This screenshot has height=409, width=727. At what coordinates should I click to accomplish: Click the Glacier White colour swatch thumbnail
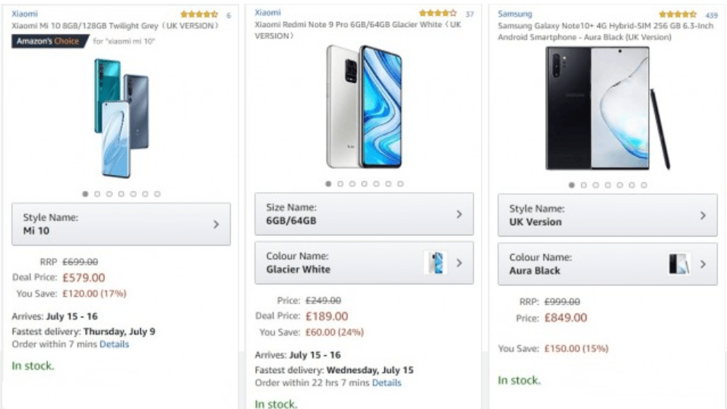click(x=434, y=263)
